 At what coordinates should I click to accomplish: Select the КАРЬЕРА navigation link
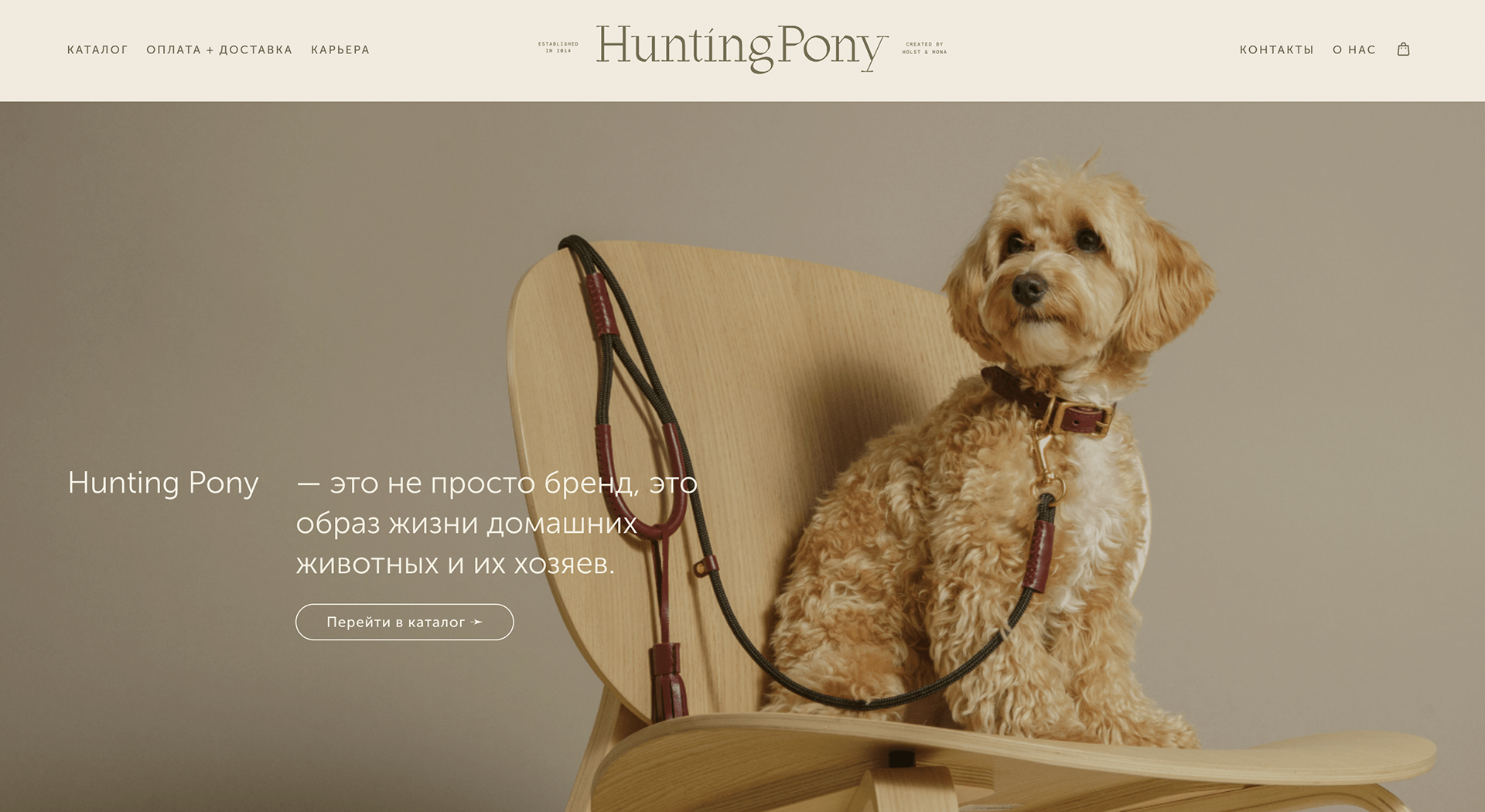pos(340,49)
